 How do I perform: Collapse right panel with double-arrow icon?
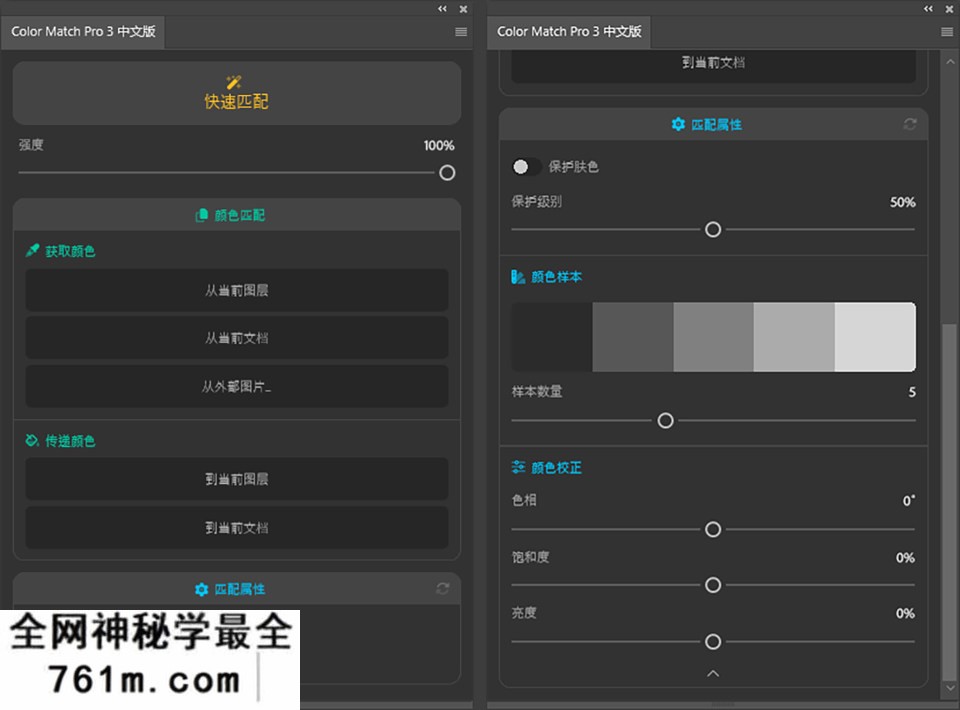(928, 9)
